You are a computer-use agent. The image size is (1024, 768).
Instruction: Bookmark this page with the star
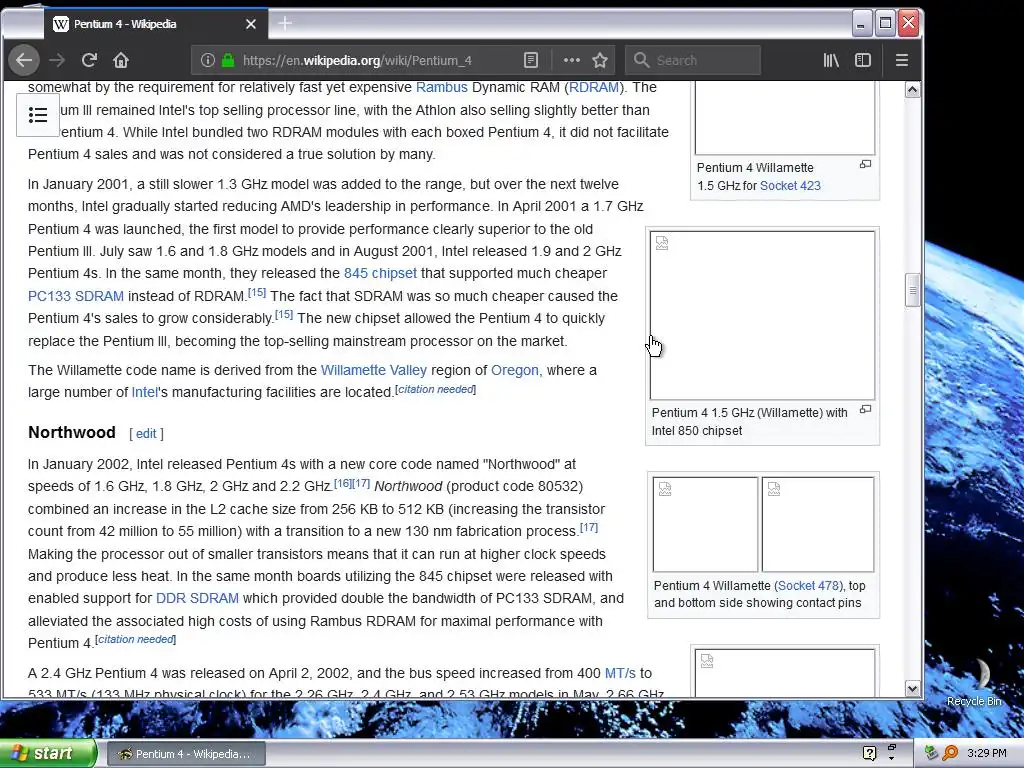[x=600, y=60]
